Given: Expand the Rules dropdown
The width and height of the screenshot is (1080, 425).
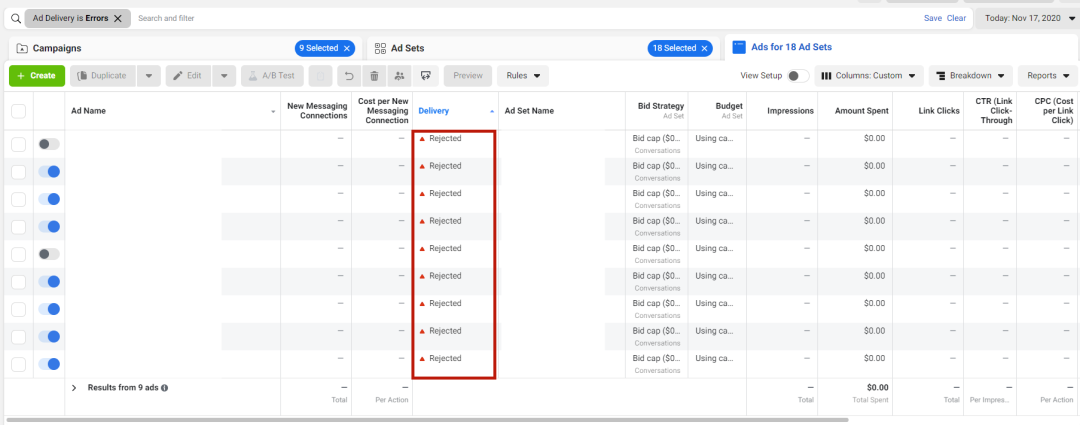Looking at the screenshot, I should [x=523, y=75].
